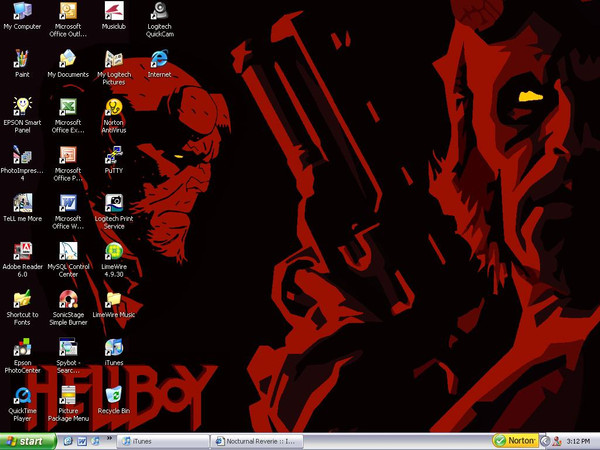Open MySQL Control Center shortcut

pyautogui.click(x=68, y=260)
